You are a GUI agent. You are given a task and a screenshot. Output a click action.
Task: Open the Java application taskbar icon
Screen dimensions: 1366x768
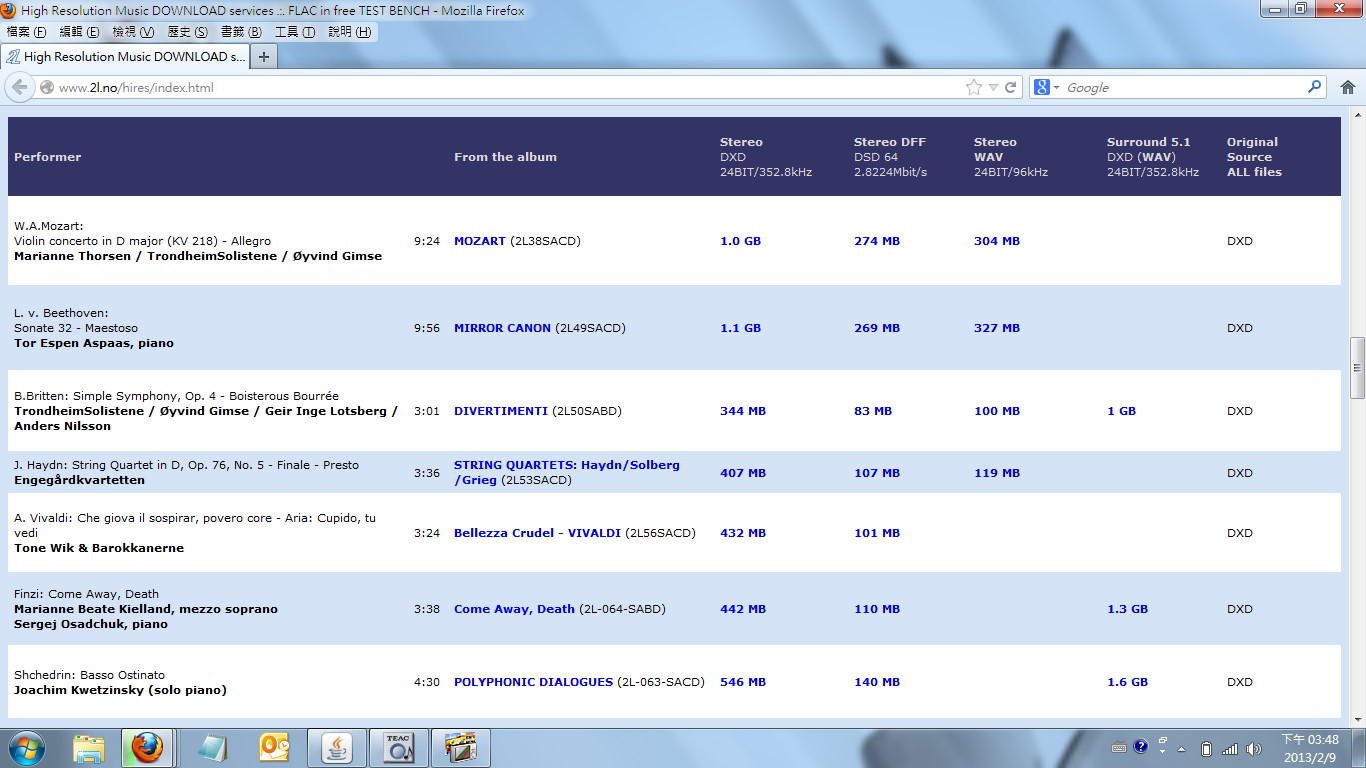[337, 748]
